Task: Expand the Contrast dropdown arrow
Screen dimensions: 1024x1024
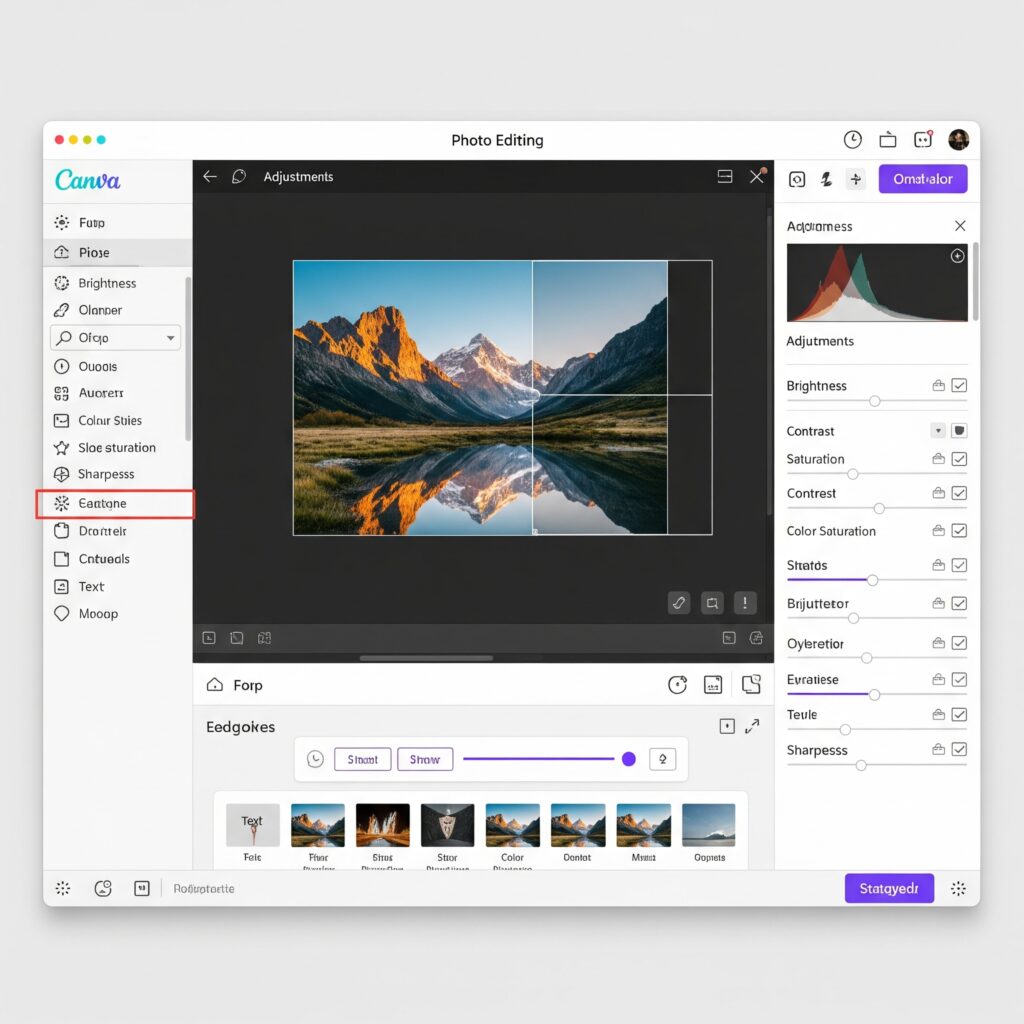Action: point(938,430)
